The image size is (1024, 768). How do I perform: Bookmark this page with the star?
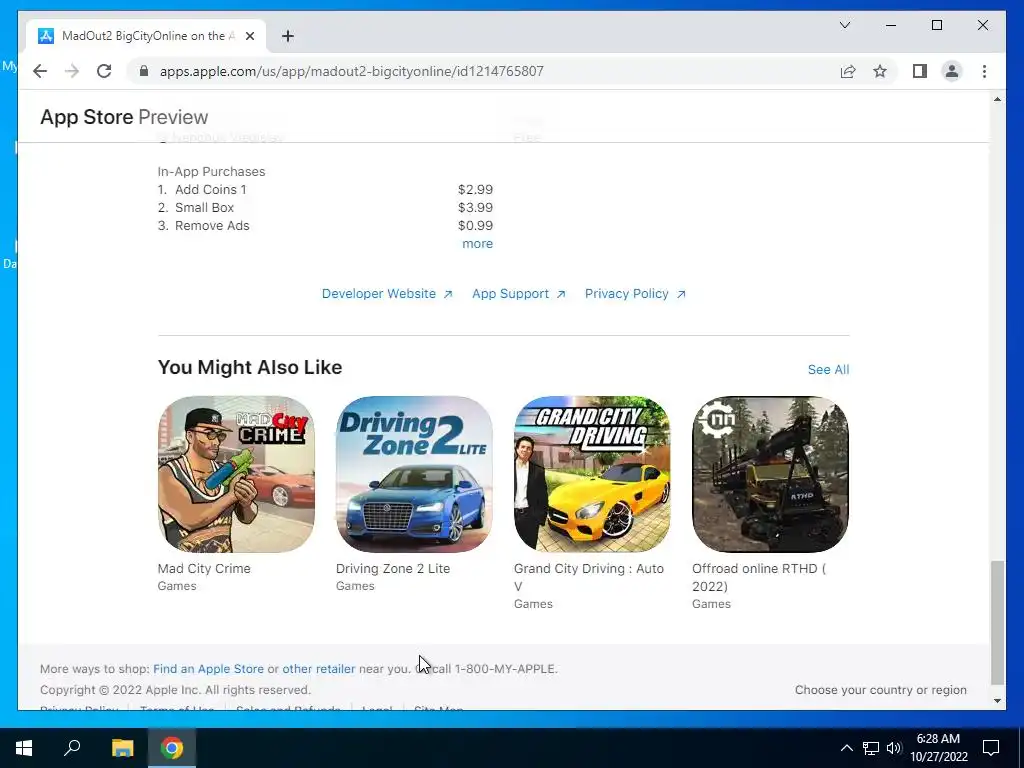pyautogui.click(x=880, y=71)
